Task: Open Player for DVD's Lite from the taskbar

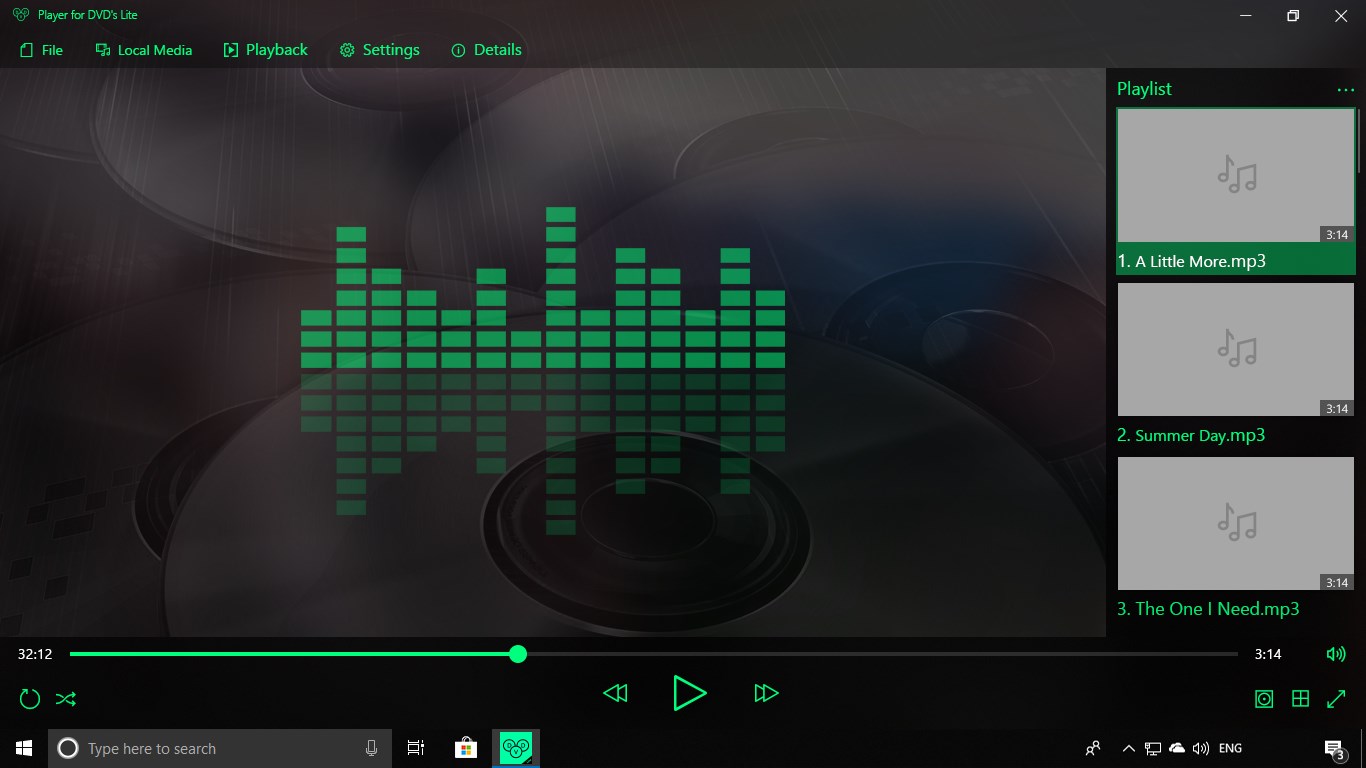Action: point(516,747)
